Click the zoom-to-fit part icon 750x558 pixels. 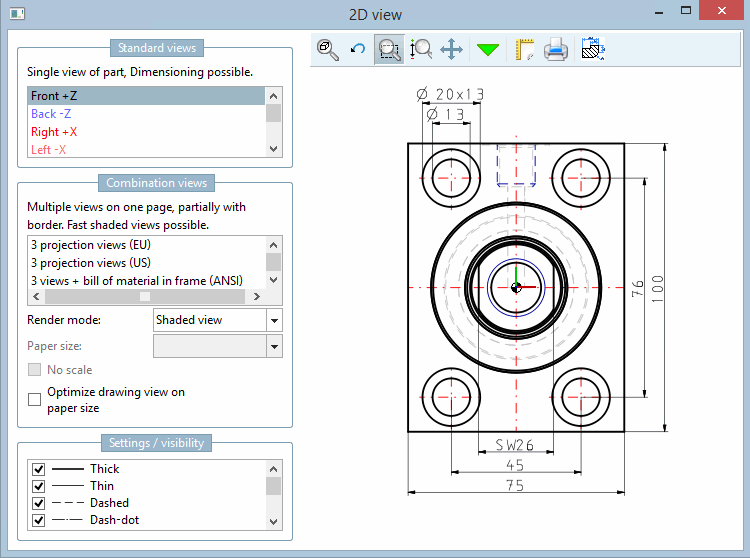(x=326, y=48)
